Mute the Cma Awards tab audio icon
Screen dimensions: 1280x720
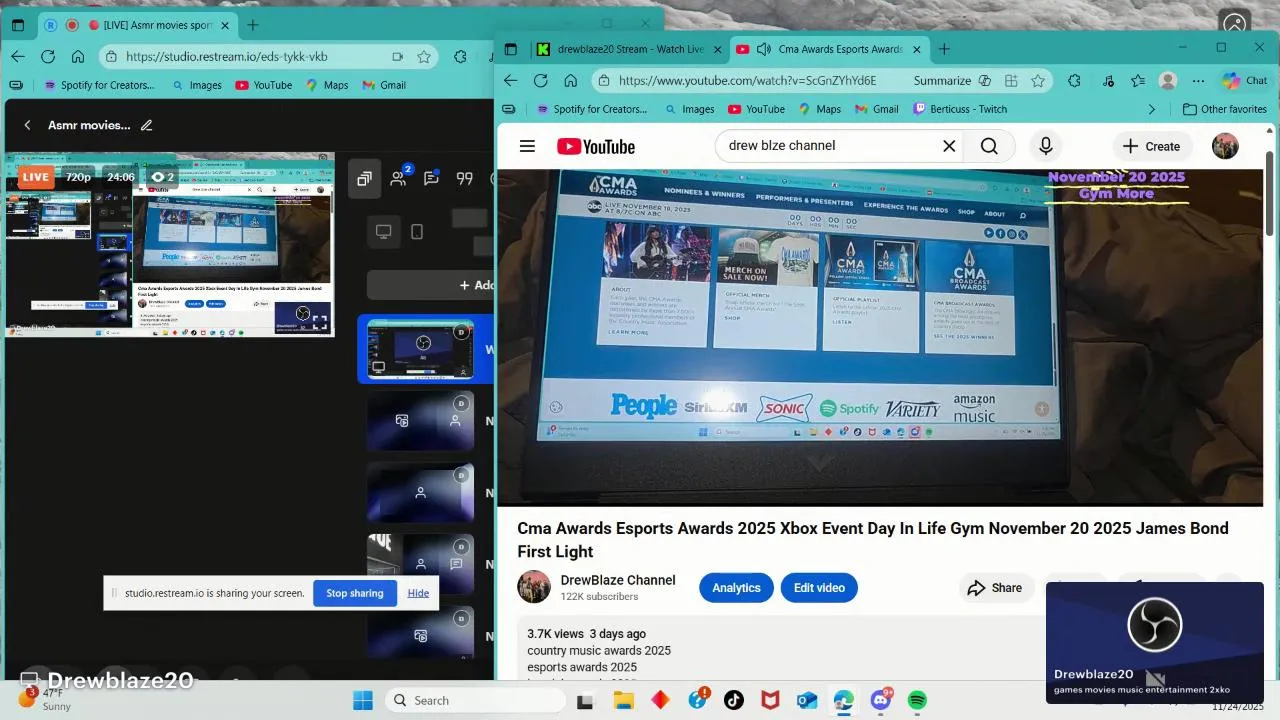coord(764,49)
